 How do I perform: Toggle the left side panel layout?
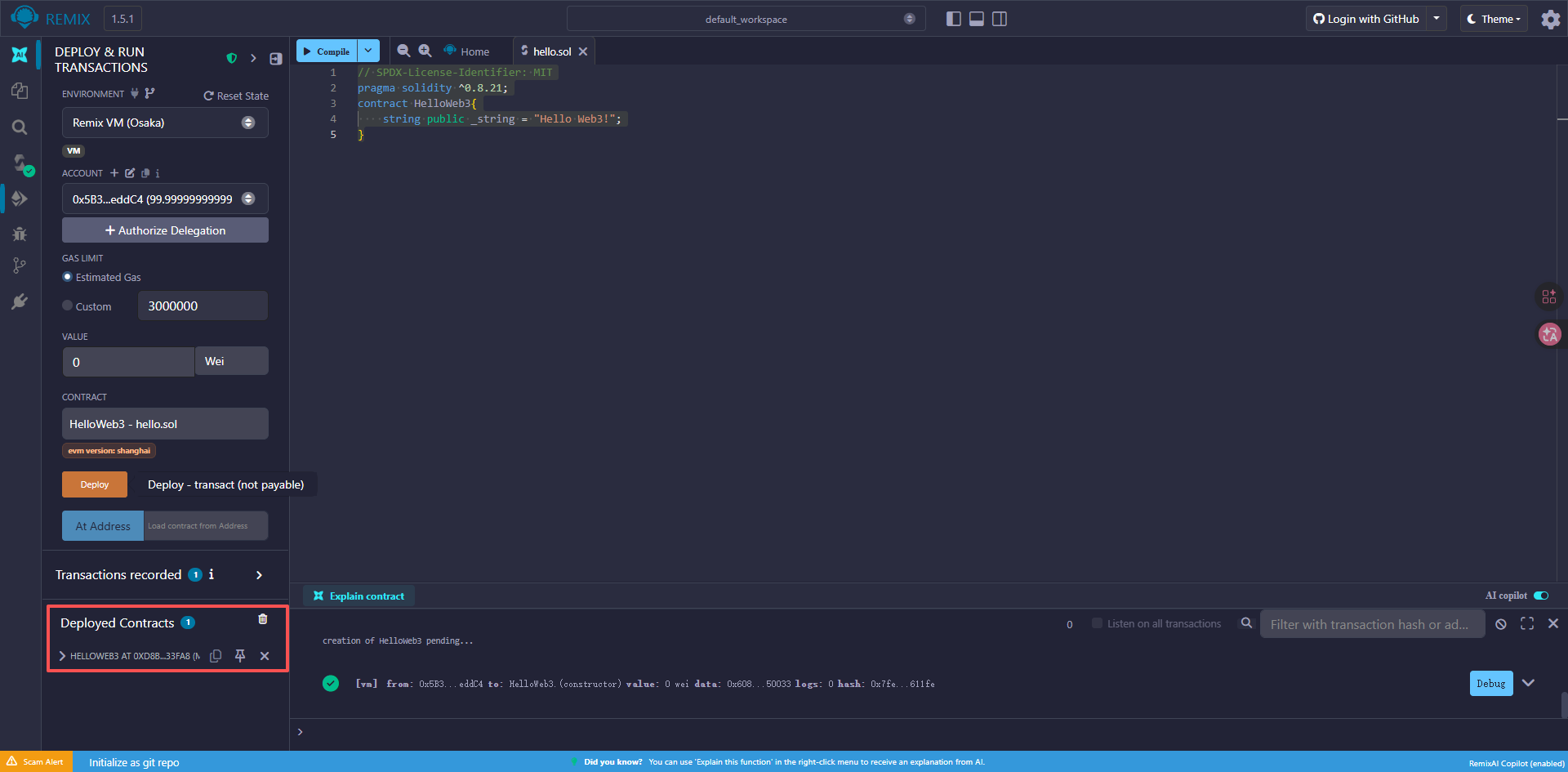[x=953, y=19]
